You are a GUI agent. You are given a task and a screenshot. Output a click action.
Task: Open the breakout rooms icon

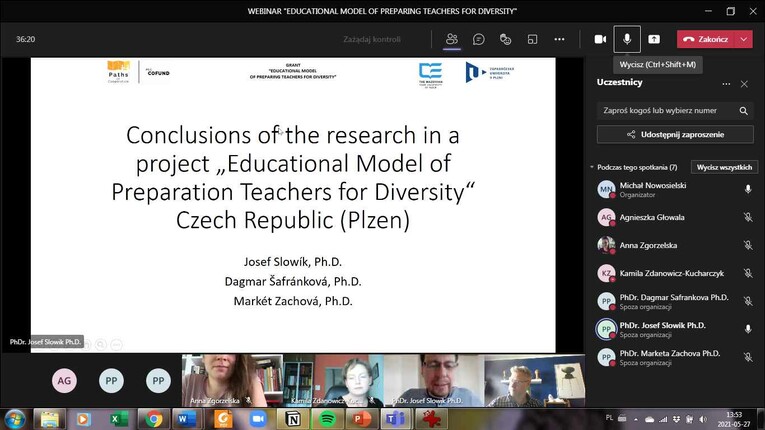[533, 39]
